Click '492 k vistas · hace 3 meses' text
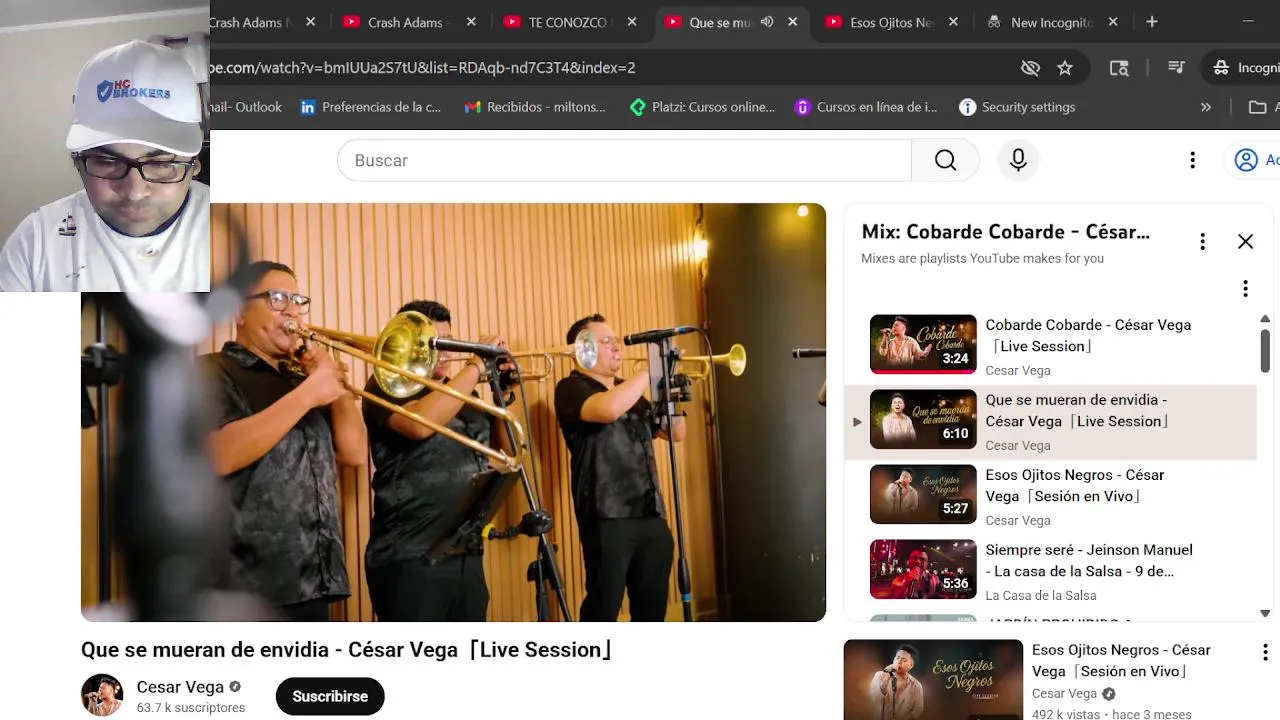This screenshot has width=1280, height=720. coord(1112,715)
